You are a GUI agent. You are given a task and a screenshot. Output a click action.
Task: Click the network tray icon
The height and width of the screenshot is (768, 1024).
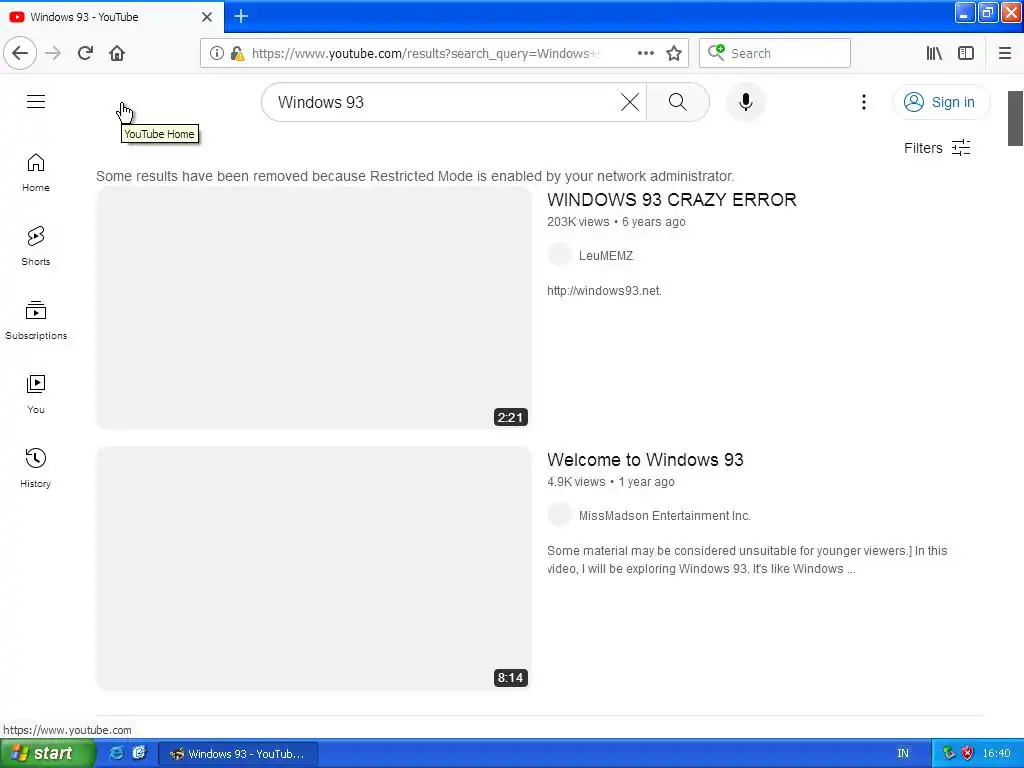coord(949,754)
